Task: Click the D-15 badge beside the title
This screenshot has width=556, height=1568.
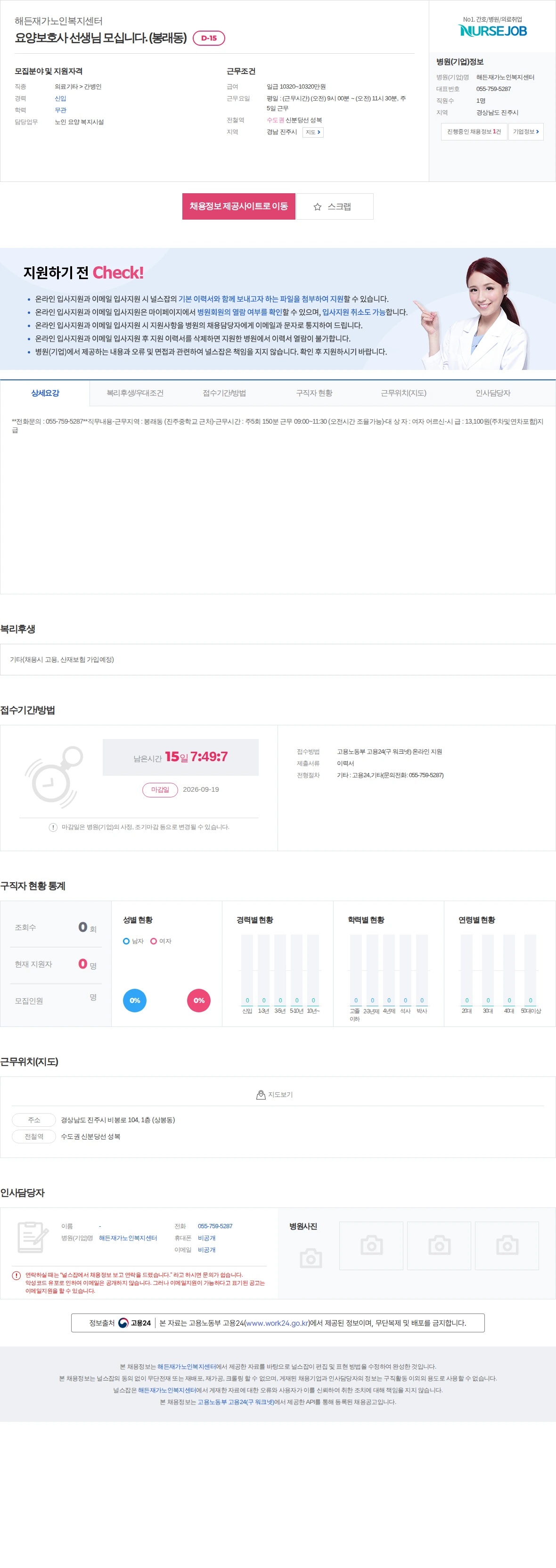Action: (x=209, y=38)
